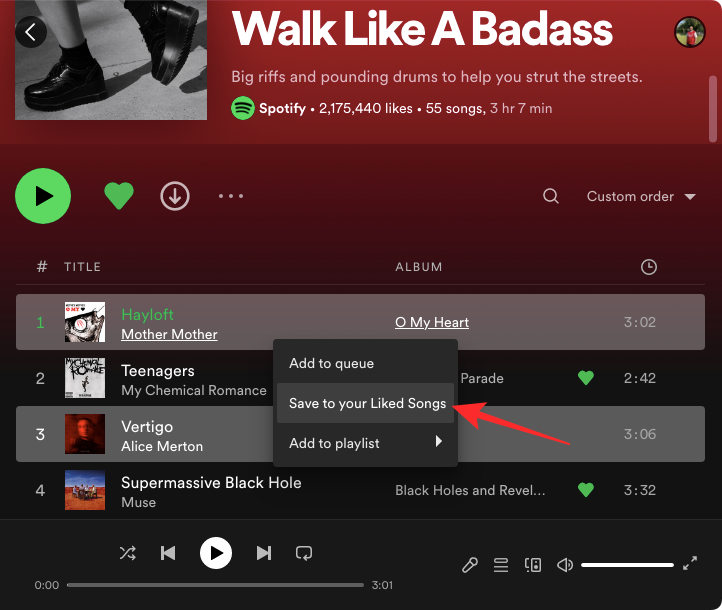Choose Save to your Liked Songs

(366, 403)
